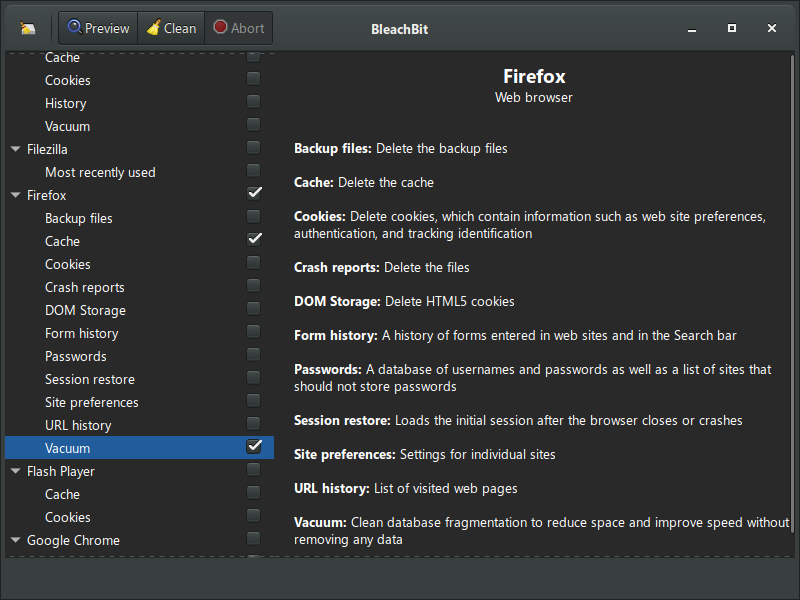Screen dimensions: 800x600
Task: Enable the Firefox Cookies checkbox
Action: click(254, 262)
